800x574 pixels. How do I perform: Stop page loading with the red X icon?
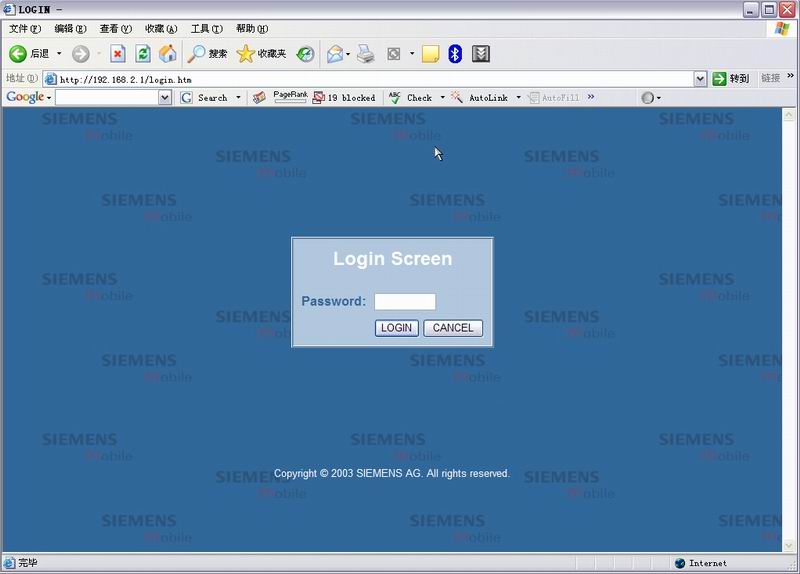tap(118, 54)
